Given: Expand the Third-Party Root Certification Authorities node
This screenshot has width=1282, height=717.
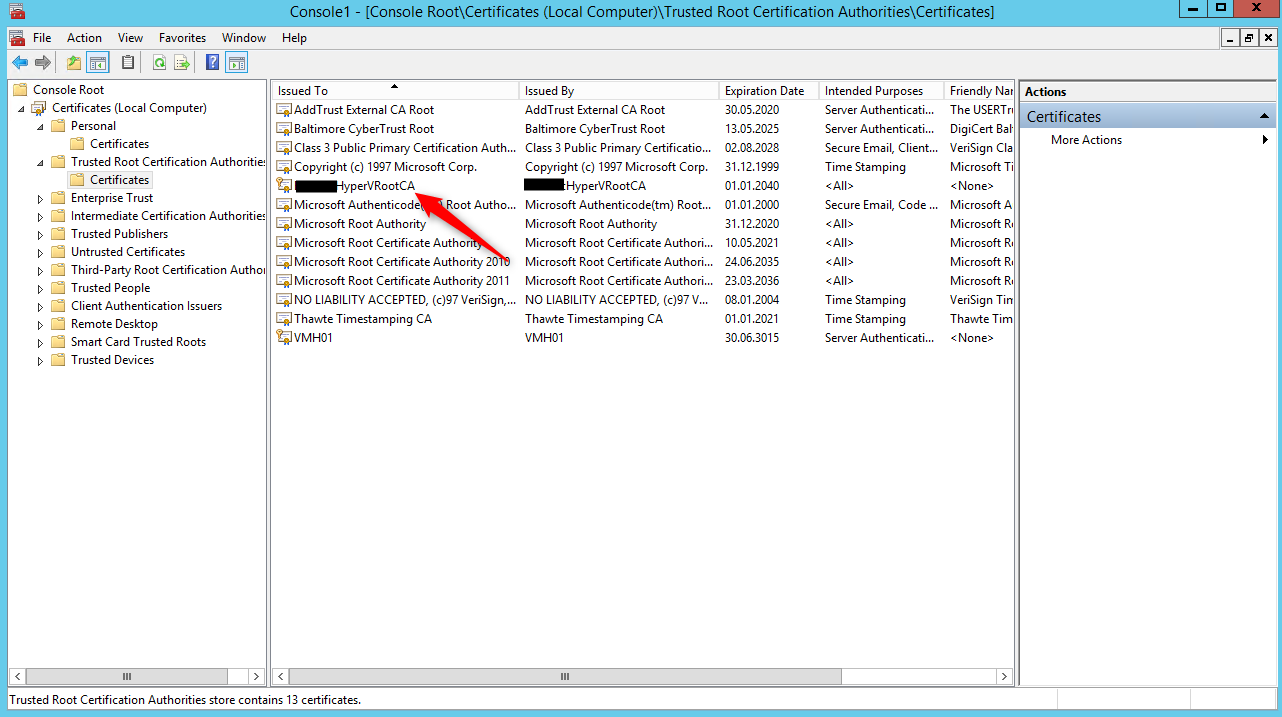Looking at the screenshot, I should 41,270.
